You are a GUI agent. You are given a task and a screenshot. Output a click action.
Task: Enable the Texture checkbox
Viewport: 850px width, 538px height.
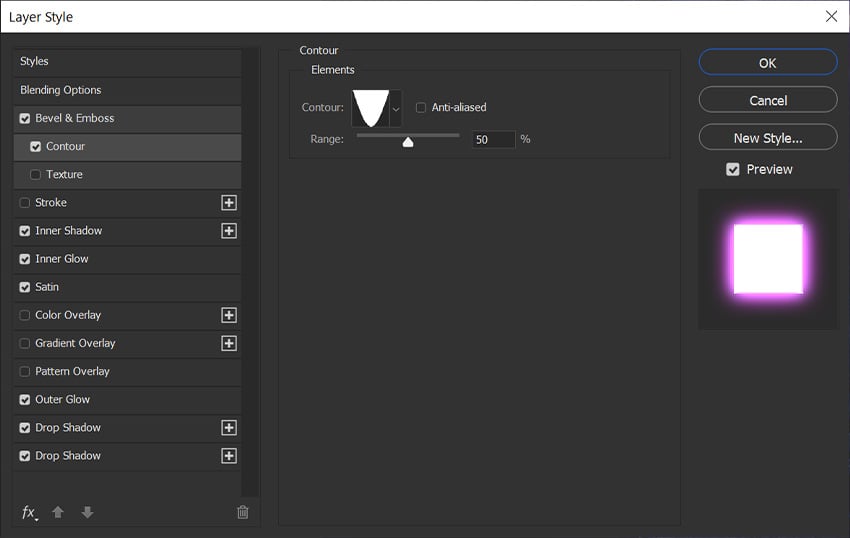point(36,175)
